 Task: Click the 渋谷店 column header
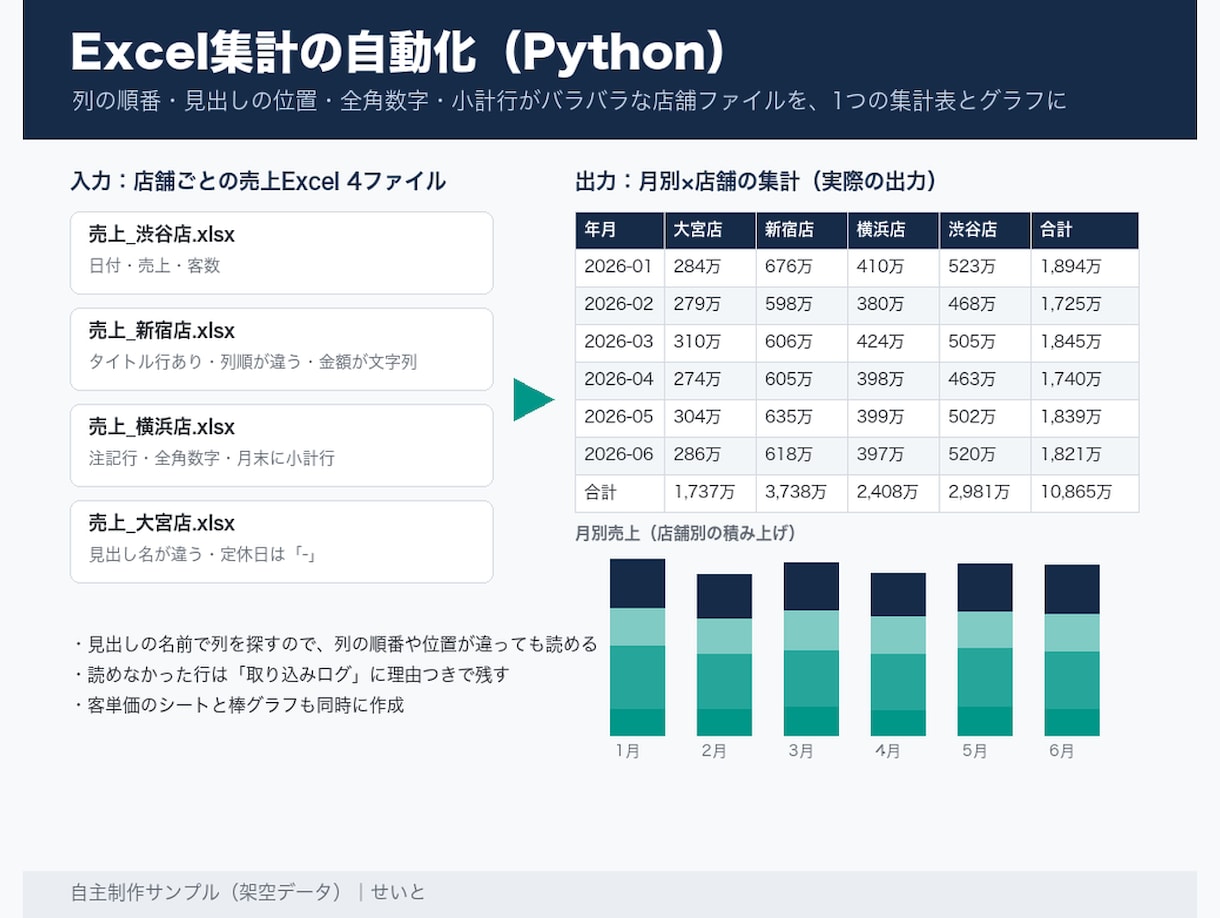[x=985, y=230]
